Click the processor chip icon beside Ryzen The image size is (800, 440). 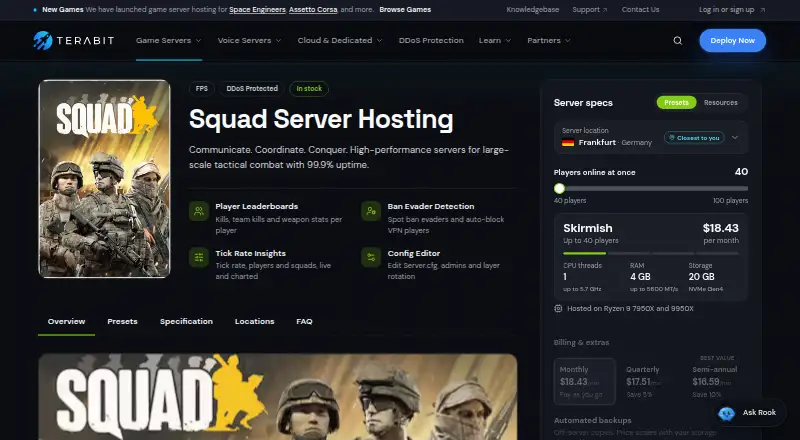(x=558, y=308)
